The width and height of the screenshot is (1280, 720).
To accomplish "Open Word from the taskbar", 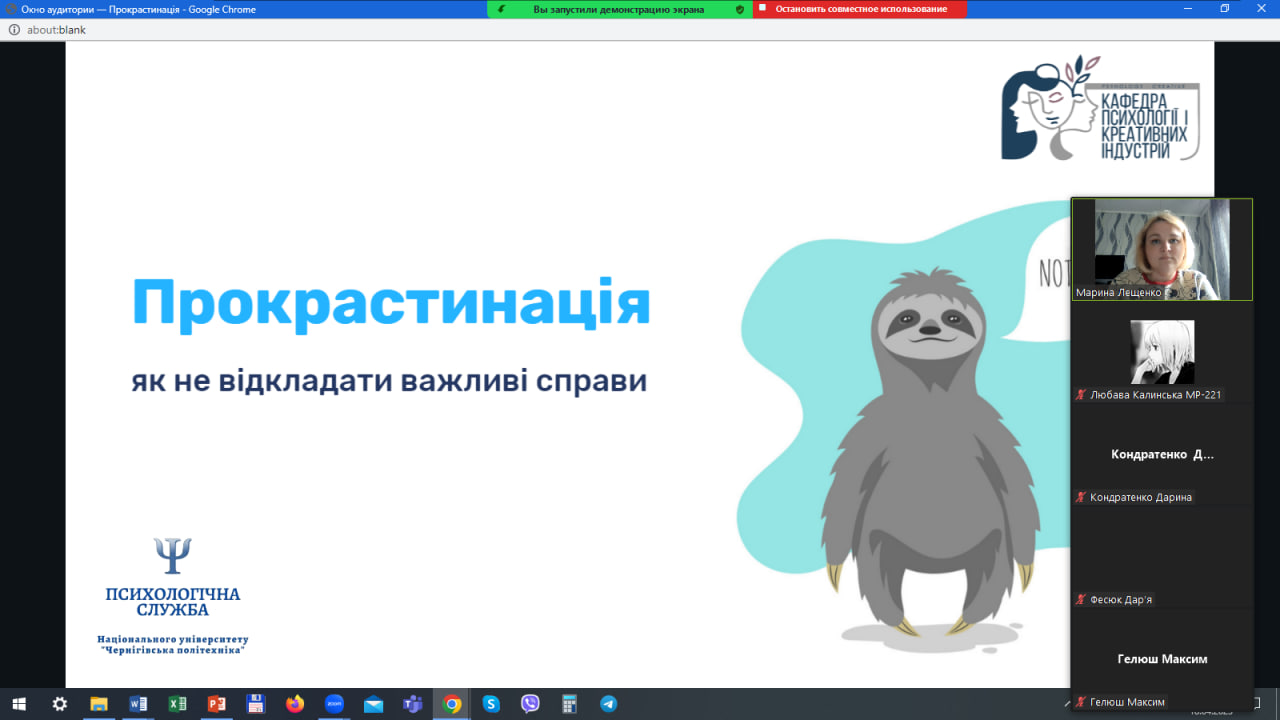I will tap(138, 704).
